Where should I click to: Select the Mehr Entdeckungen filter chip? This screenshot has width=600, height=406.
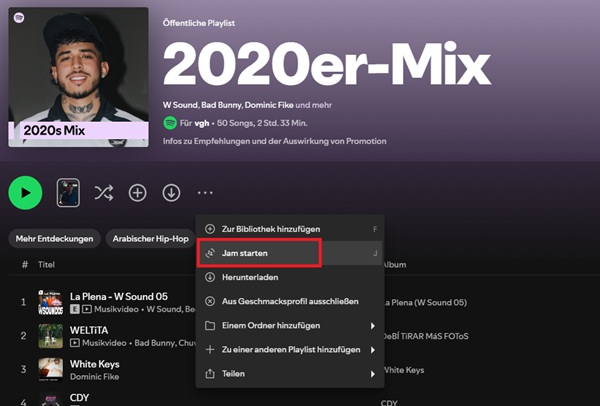pos(54,239)
